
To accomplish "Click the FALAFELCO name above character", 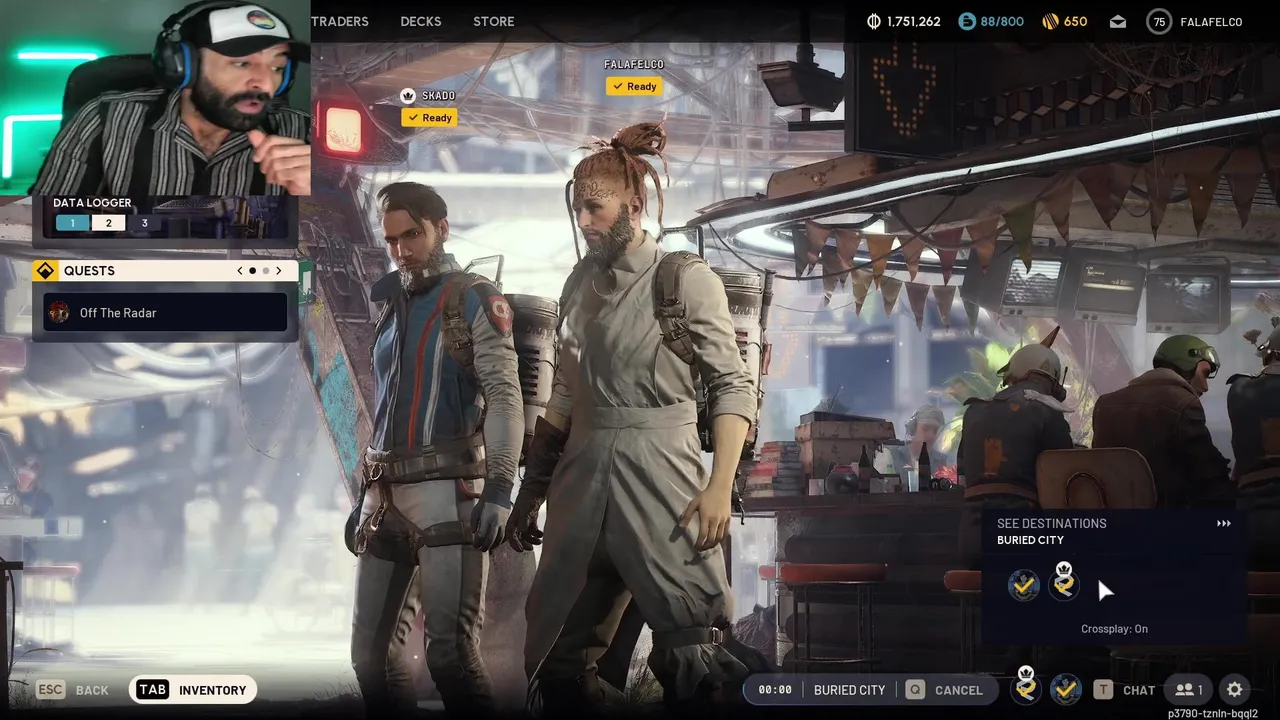I will [634, 64].
